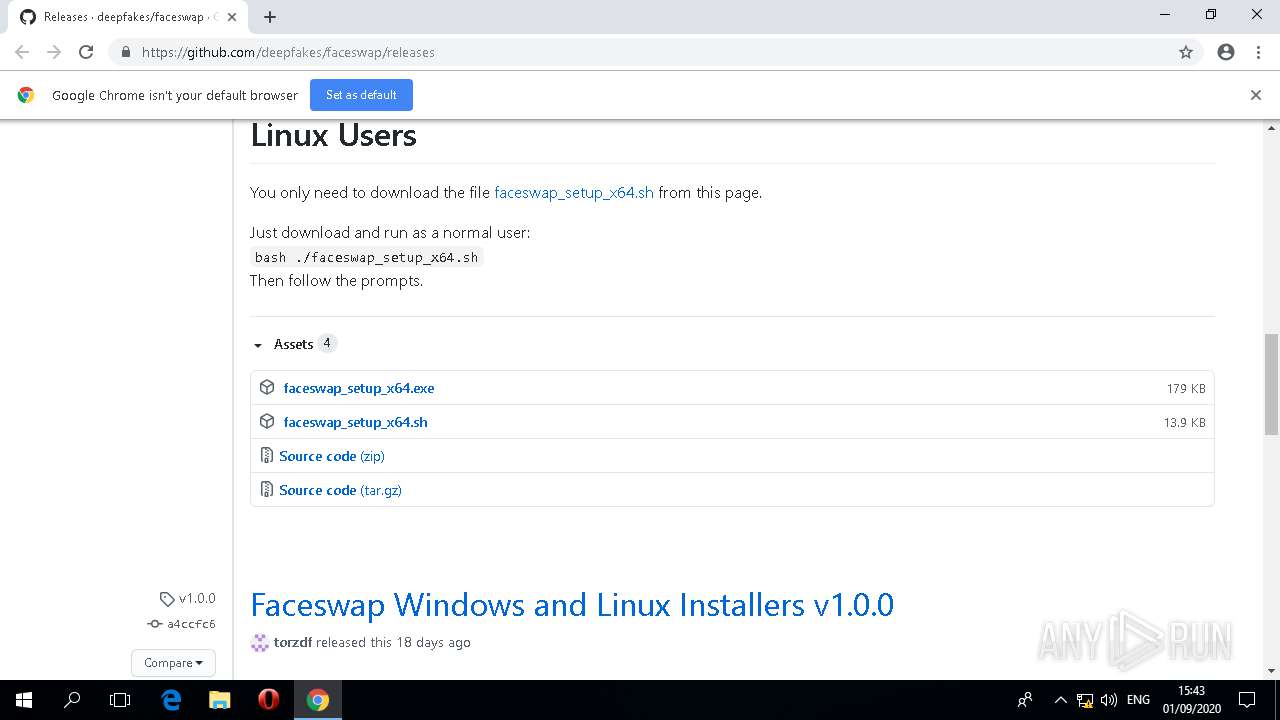Open torzdf's profile link

tap(293, 642)
